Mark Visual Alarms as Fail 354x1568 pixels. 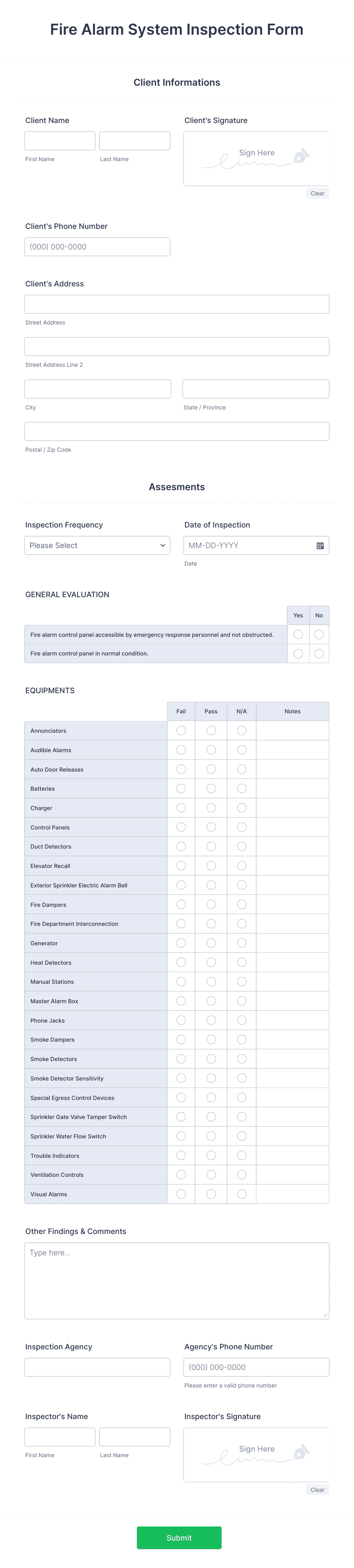tap(181, 1194)
